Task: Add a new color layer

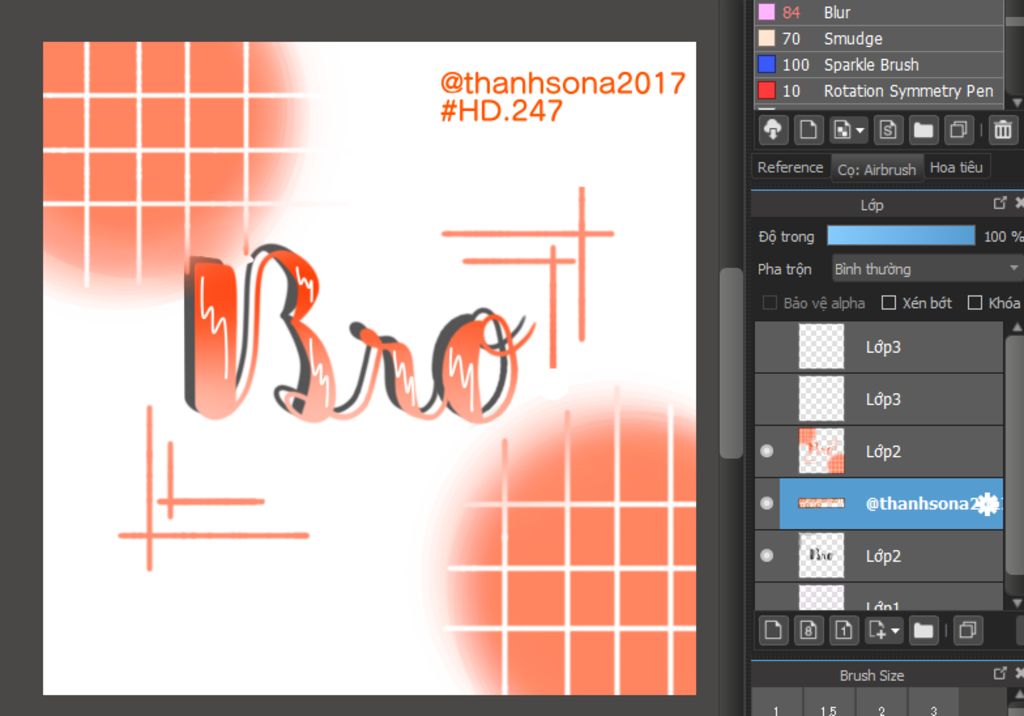Action: (x=773, y=630)
